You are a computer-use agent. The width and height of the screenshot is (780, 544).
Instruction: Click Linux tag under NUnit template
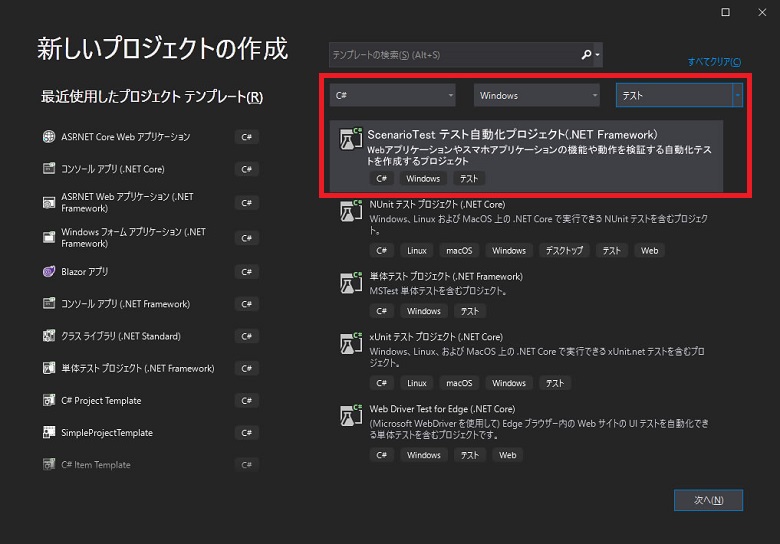417,251
